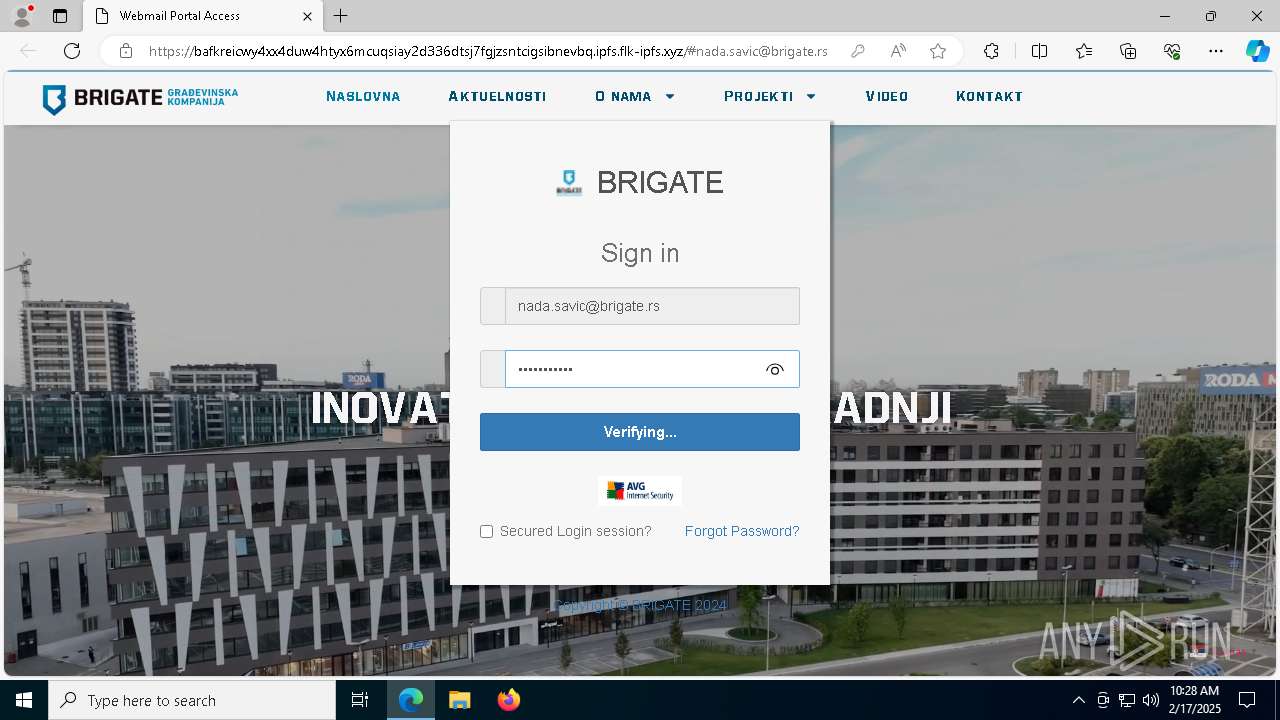Open the Favorites list icon
The width and height of the screenshot is (1280, 720).
point(1084,51)
